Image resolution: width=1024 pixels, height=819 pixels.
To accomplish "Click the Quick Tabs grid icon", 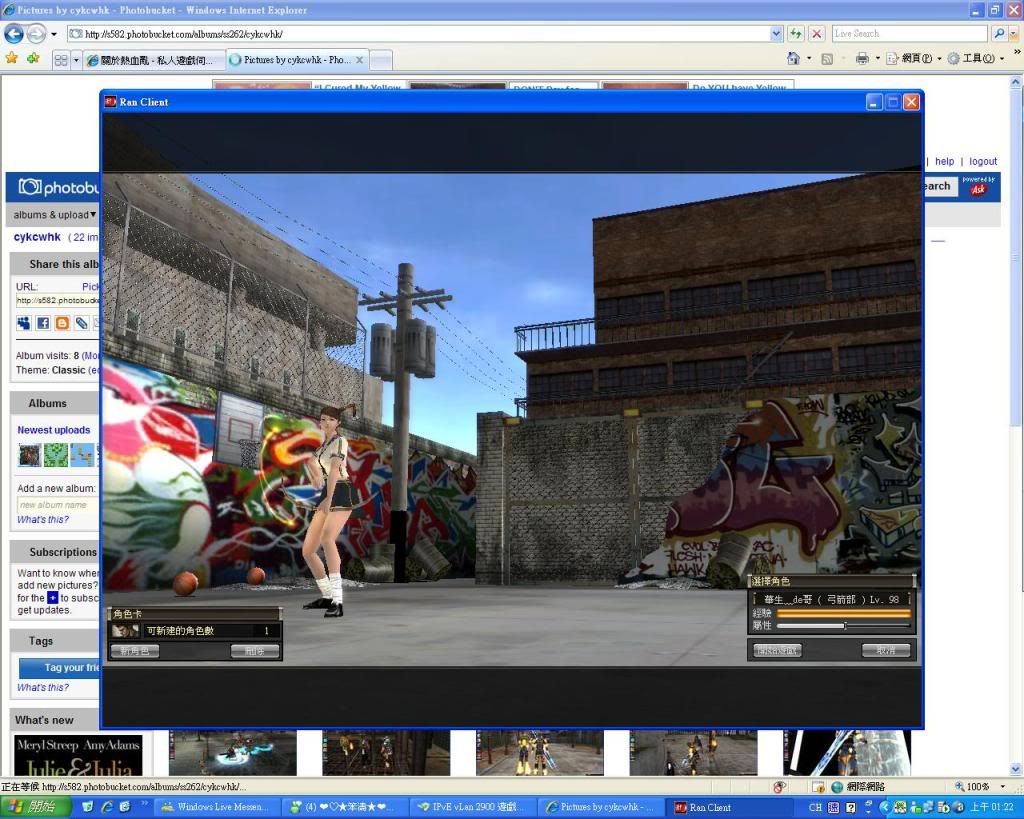I will (61, 60).
